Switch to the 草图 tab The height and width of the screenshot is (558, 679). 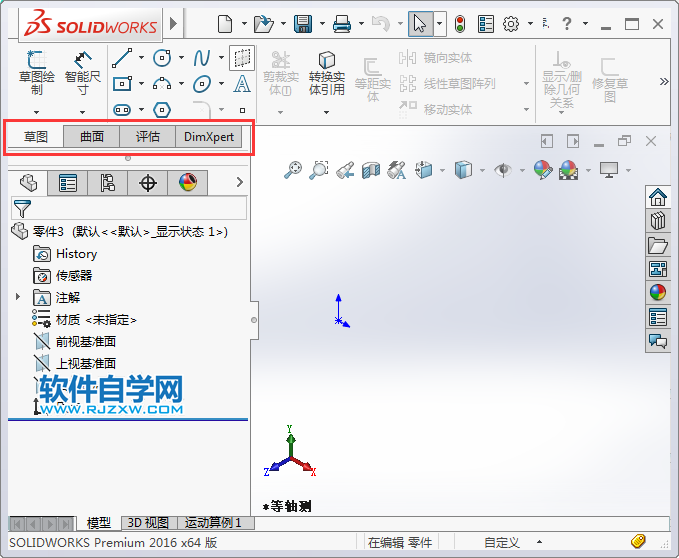(36, 137)
